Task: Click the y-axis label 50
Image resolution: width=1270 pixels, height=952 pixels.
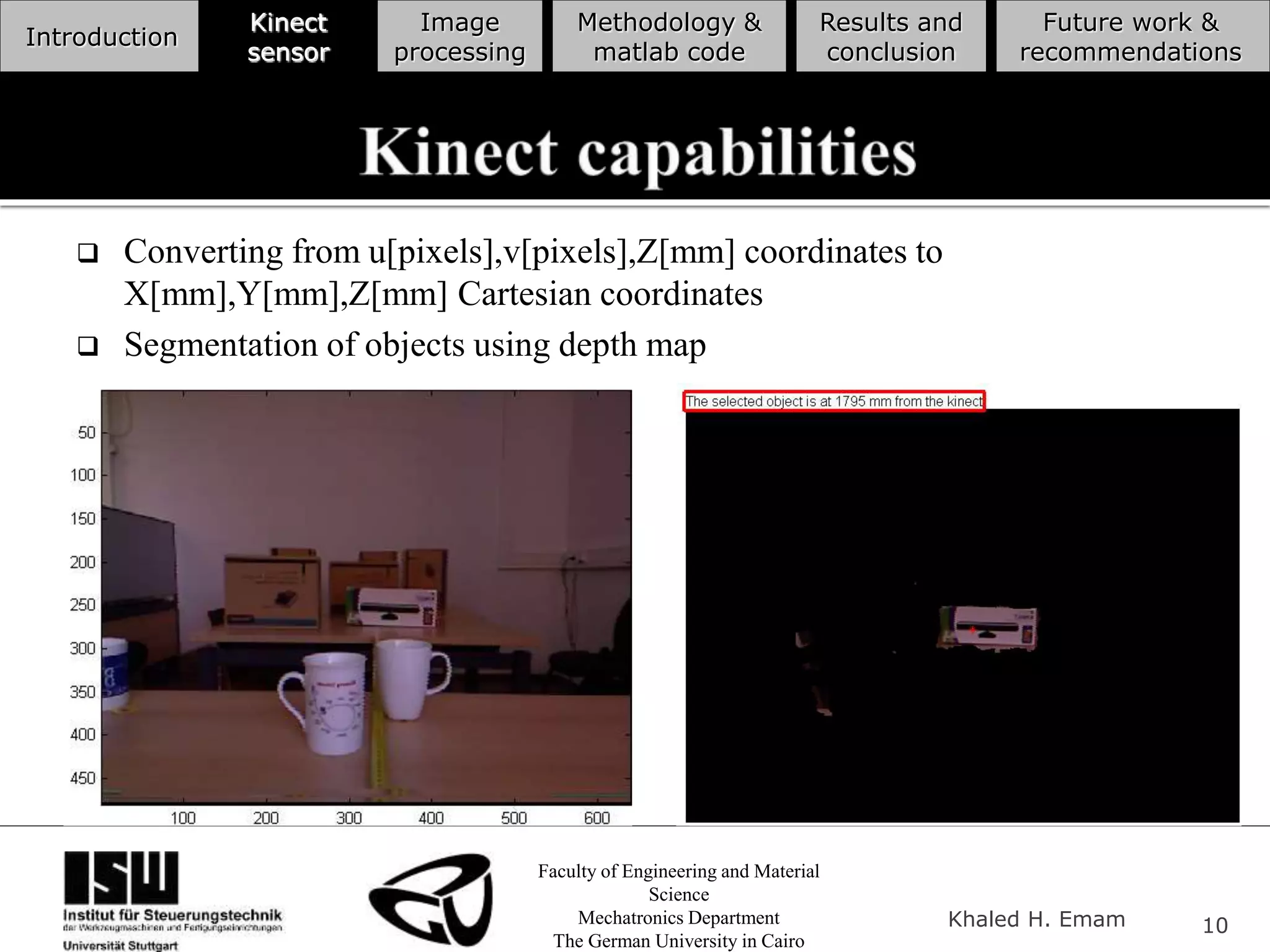Action: pos(87,433)
